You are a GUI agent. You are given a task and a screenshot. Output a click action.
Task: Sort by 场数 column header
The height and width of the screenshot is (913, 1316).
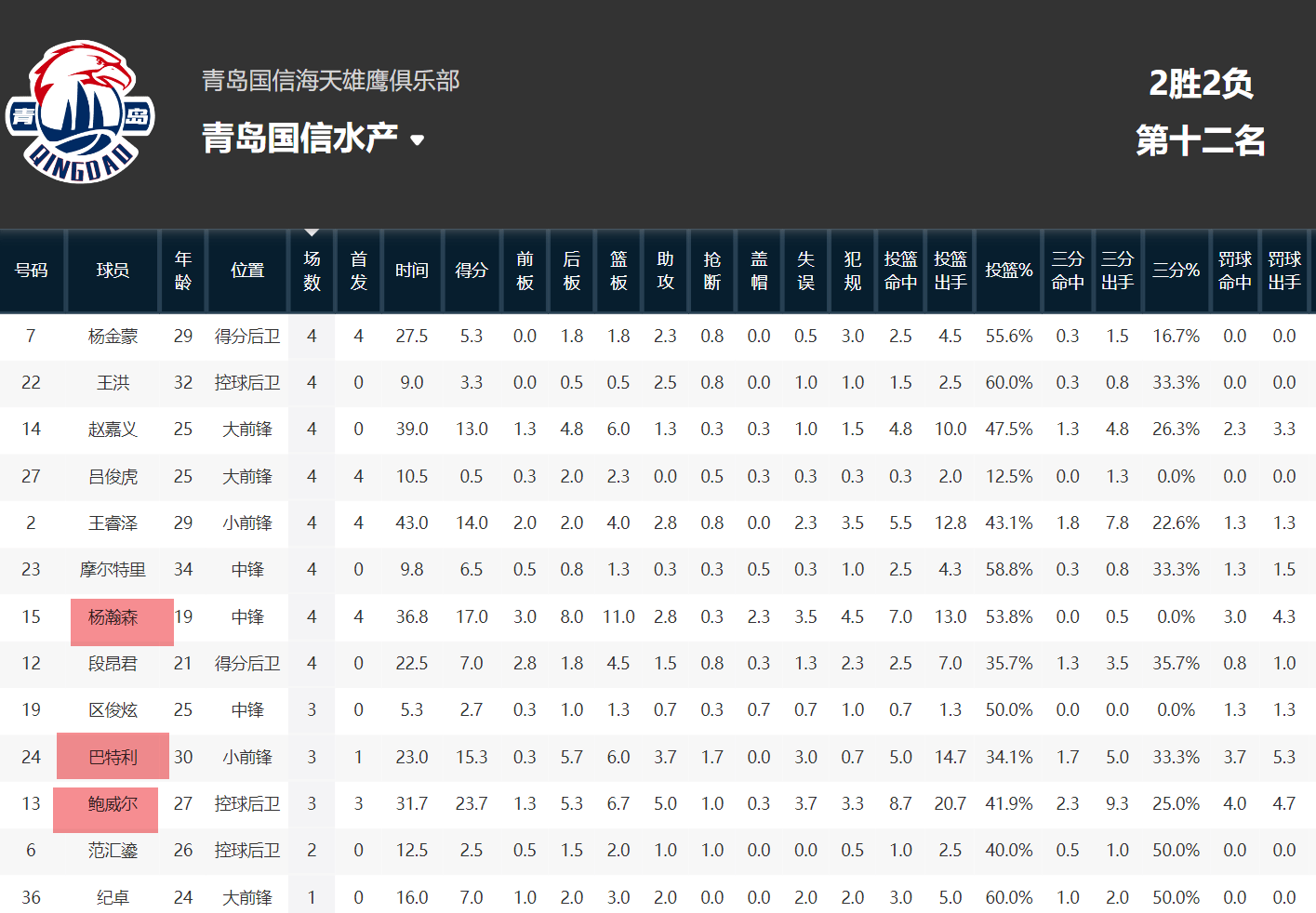312,271
